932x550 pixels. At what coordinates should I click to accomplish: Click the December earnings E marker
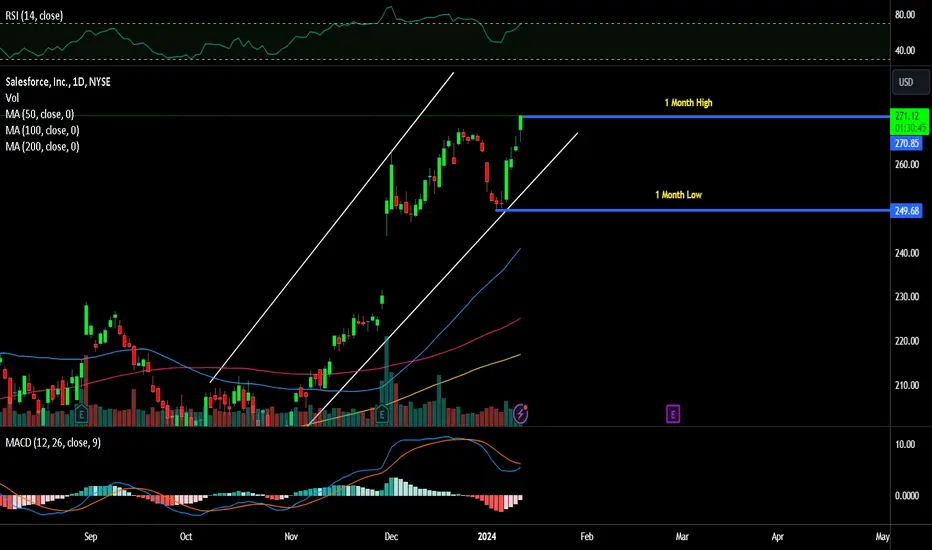382,414
